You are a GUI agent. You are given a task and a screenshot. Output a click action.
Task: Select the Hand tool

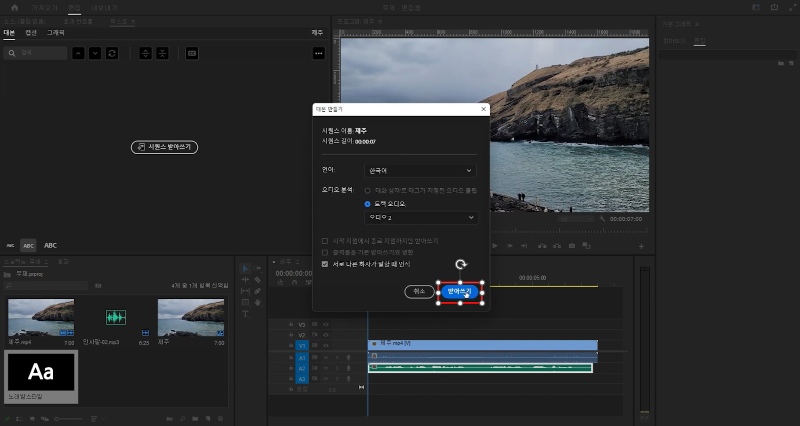pyautogui.click(x=258, y=302)
